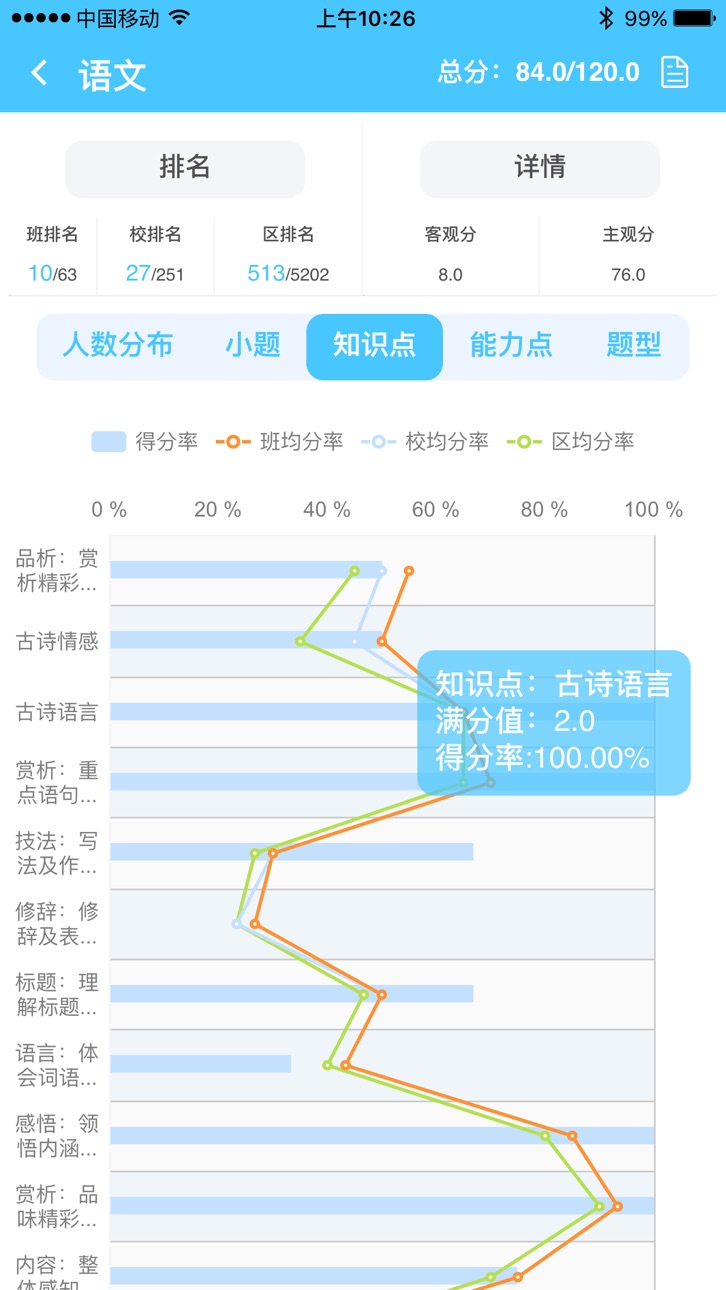
Task: Tap the district rank 513/5202 value
Action: (x=288, y=274)
